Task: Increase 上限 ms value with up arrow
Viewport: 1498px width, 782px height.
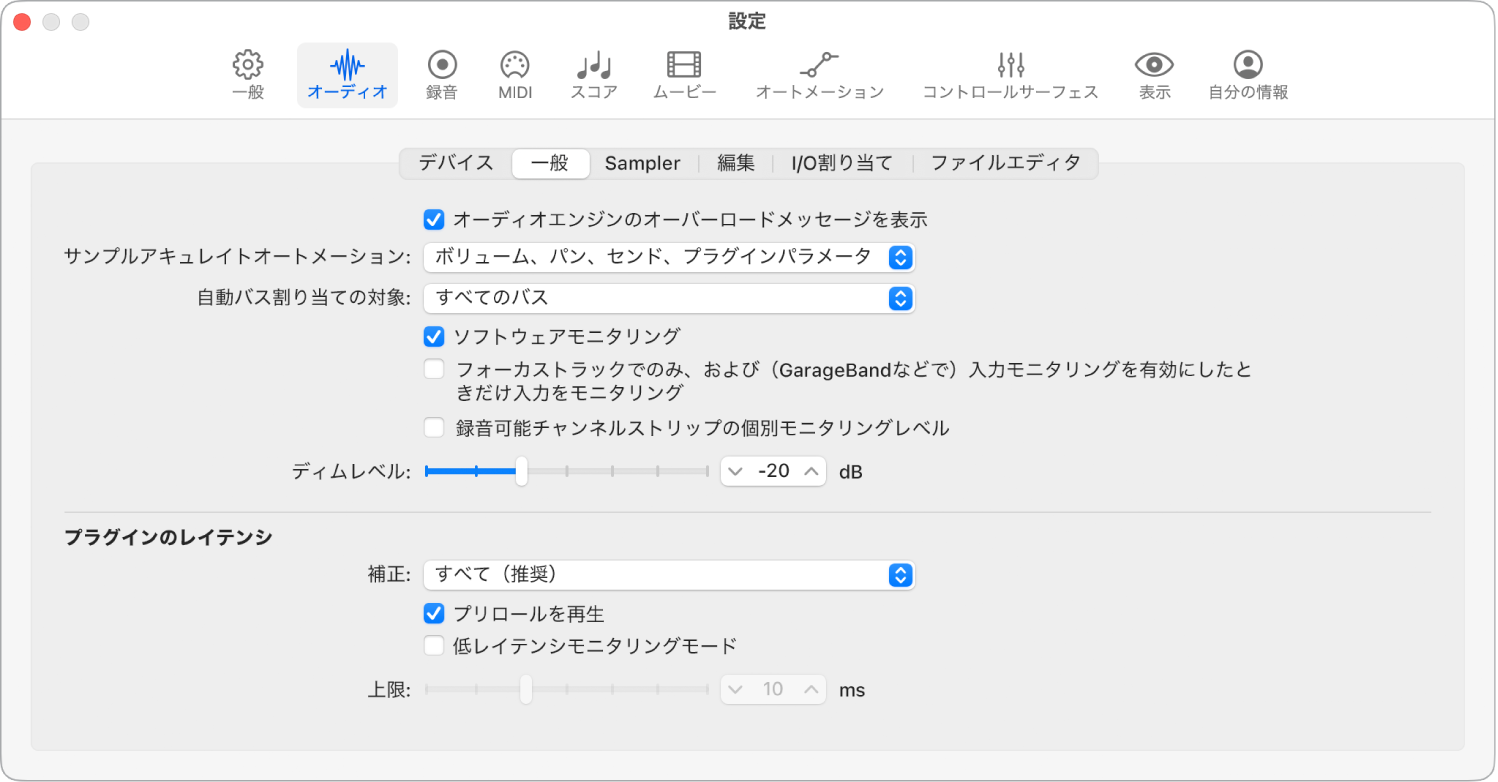Action: coord(811,689)
